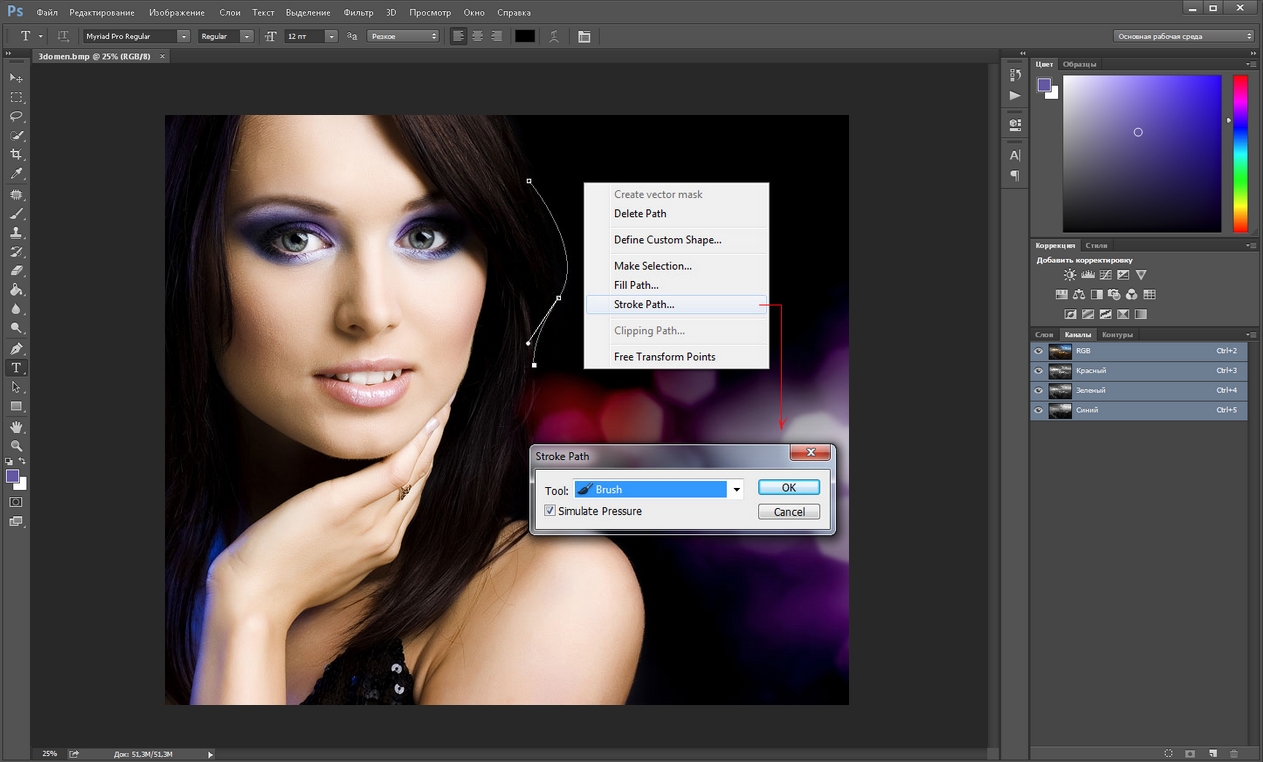Expand the Myriad Pro font family dropdown
This screenshot has width=1263, height=762.
pyautogui.click(x=183, y=36)
